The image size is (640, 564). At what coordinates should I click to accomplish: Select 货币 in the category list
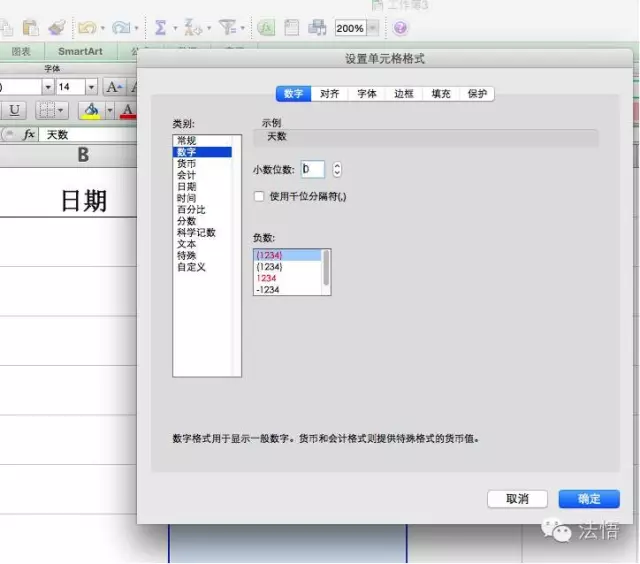coord(202,164)
